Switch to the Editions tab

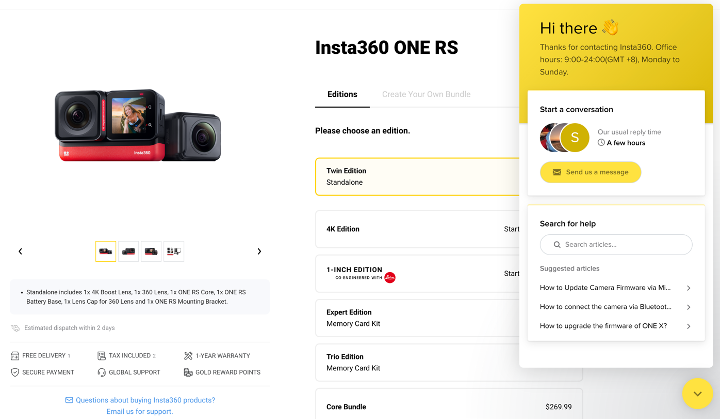point(342,94)
